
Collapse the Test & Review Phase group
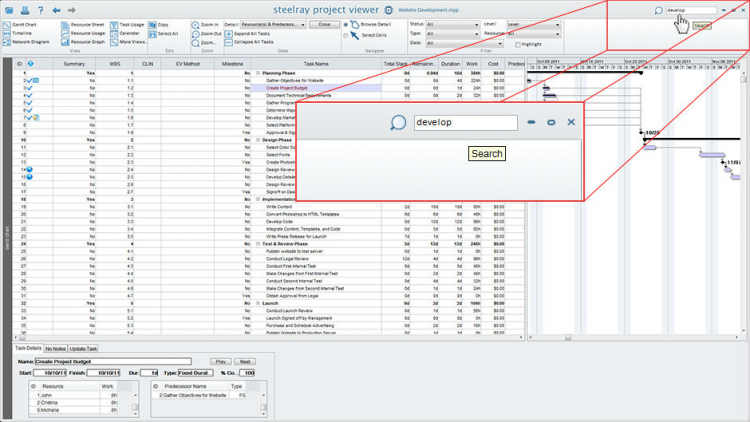pos(258,244)
